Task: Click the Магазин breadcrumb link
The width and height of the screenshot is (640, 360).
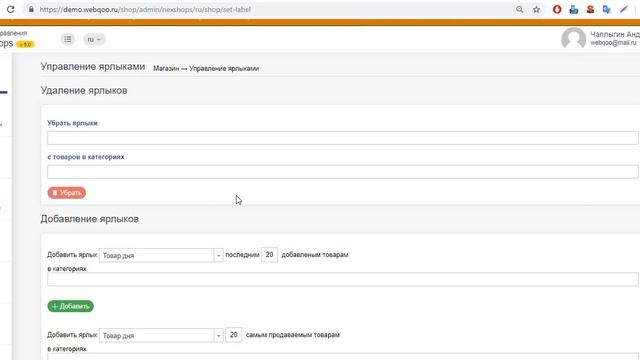Action: coord(166,69)
